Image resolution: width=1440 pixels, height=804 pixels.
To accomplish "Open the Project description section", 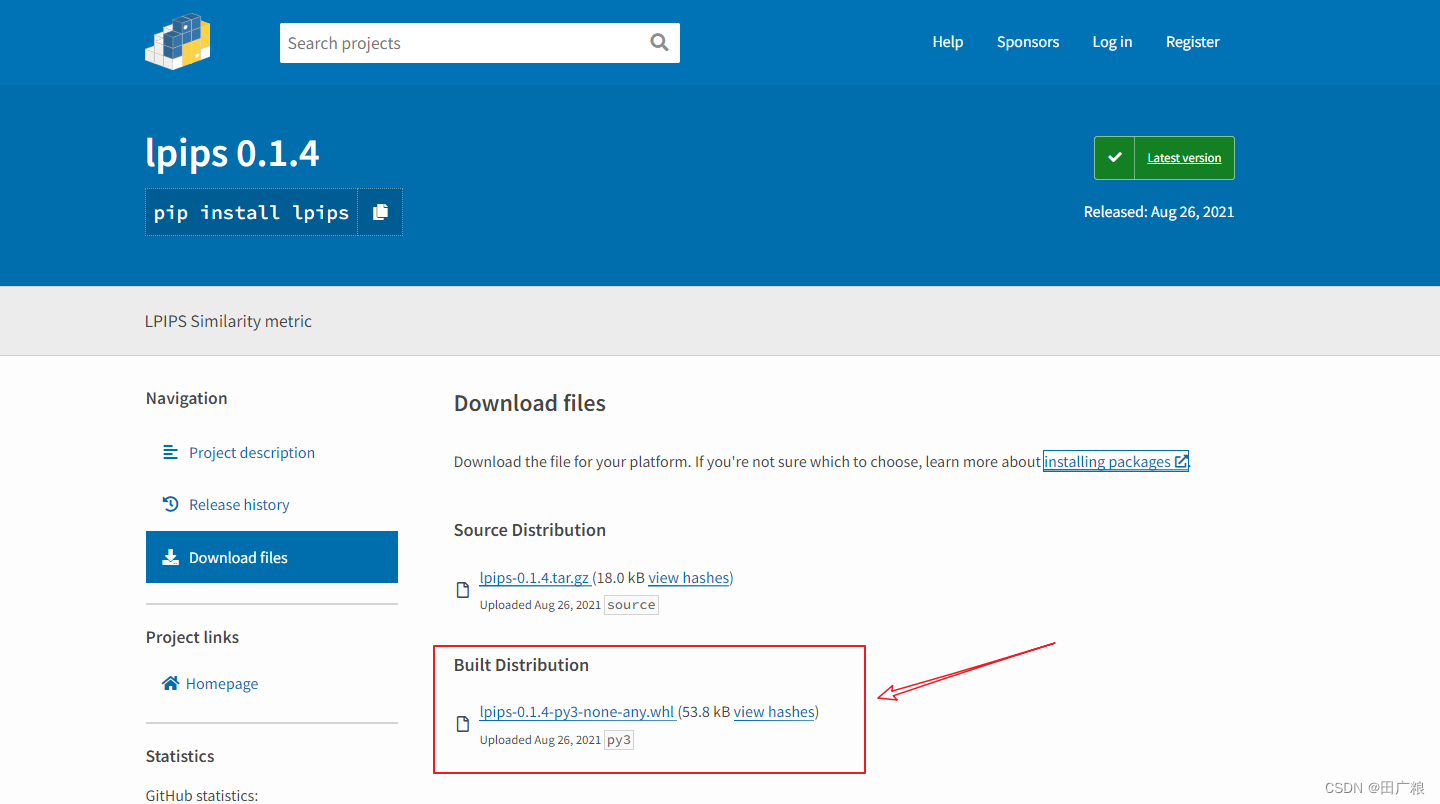I will click(x=251, y=452).
